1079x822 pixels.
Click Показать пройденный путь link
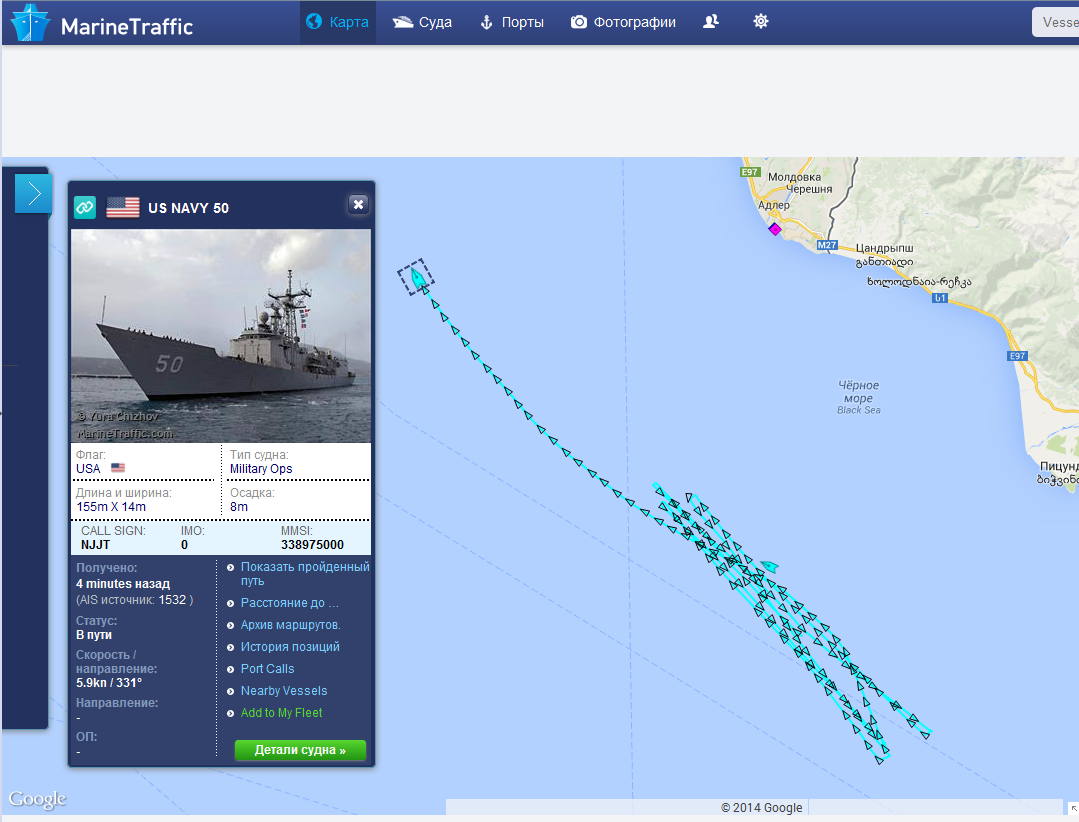pos(305,574)
